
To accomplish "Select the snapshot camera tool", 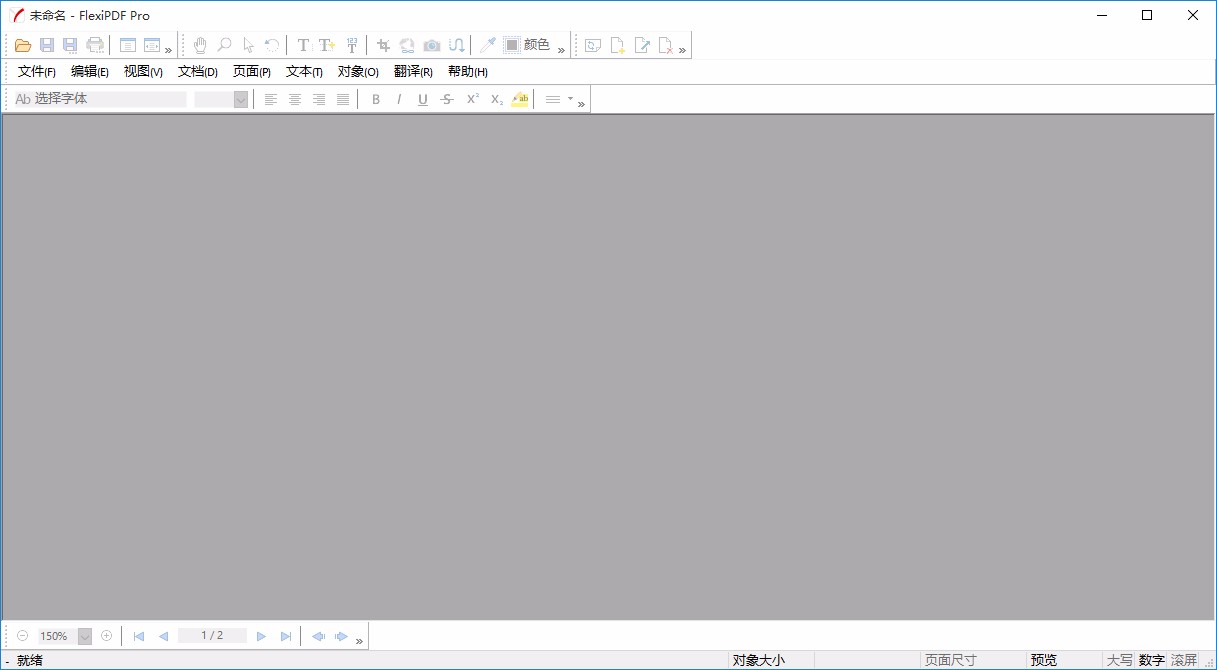I will click(x=431, y=44).
